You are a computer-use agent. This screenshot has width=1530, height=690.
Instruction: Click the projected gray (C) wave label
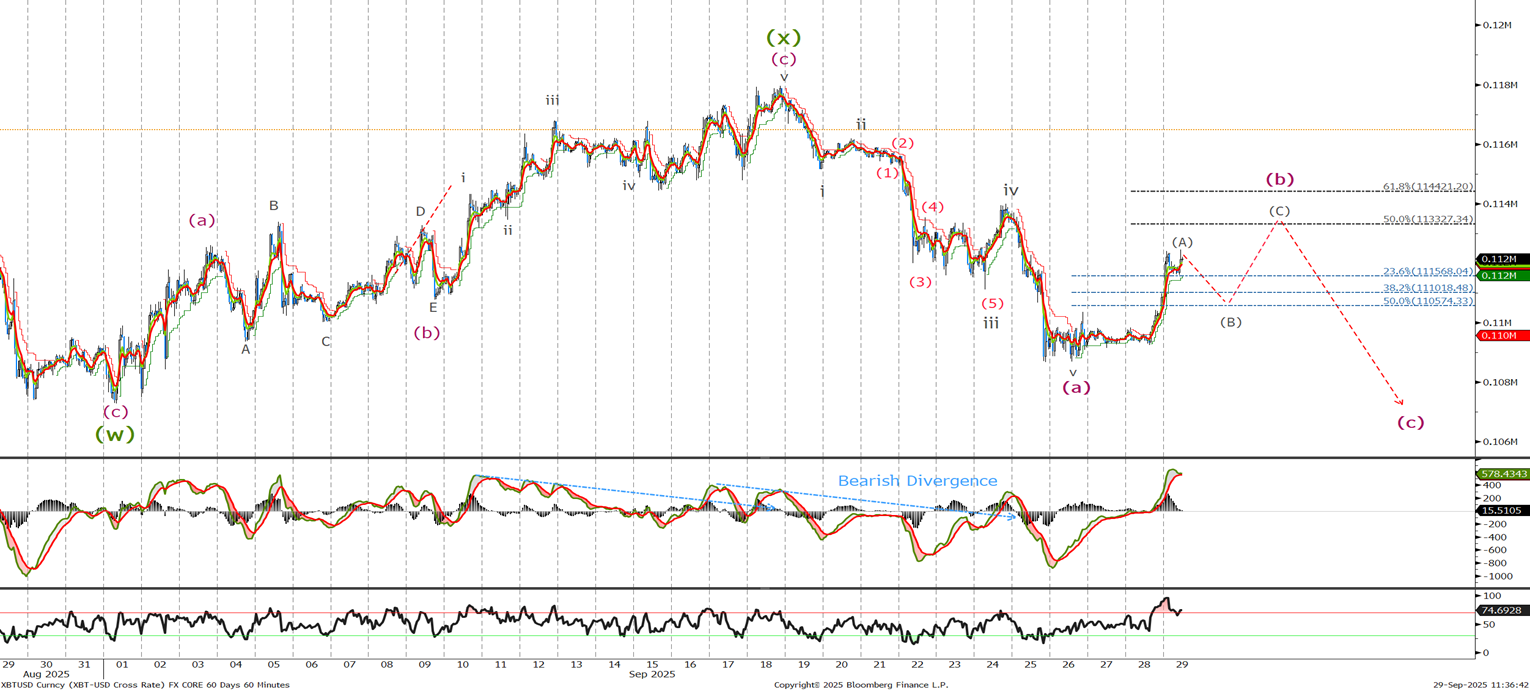(x=1279, y=211)
